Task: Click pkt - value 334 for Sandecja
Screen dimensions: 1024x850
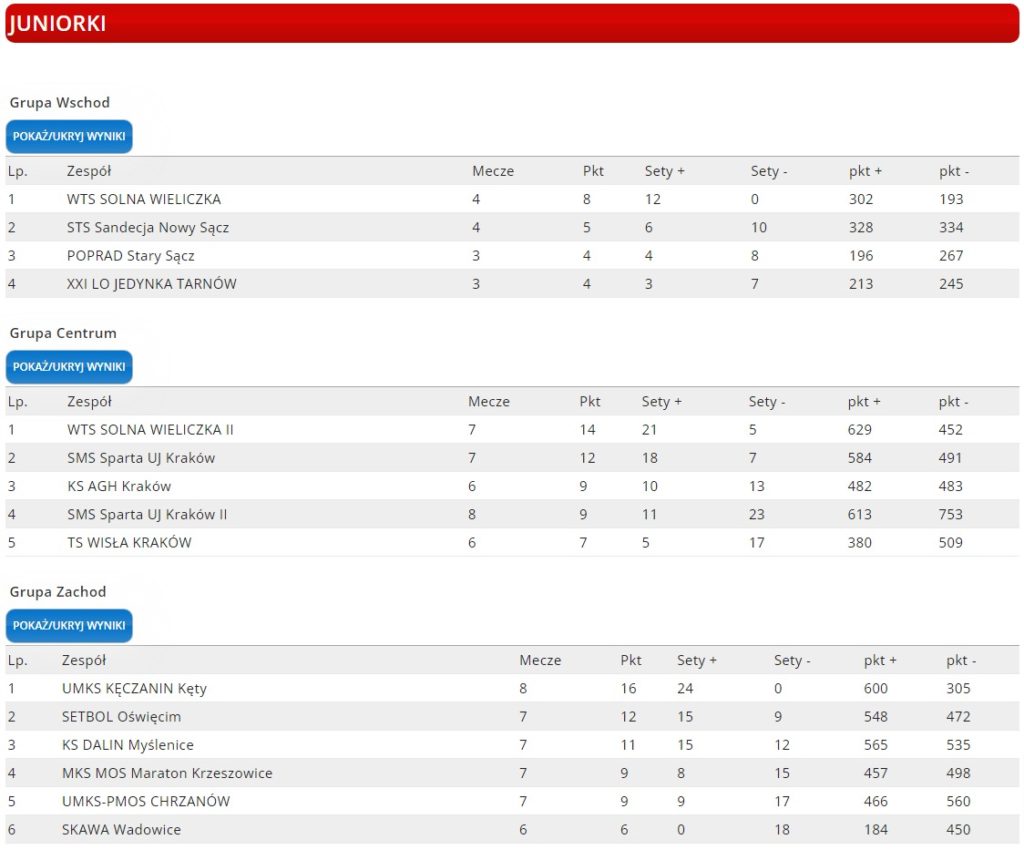Action: click(x=951, y=227)
